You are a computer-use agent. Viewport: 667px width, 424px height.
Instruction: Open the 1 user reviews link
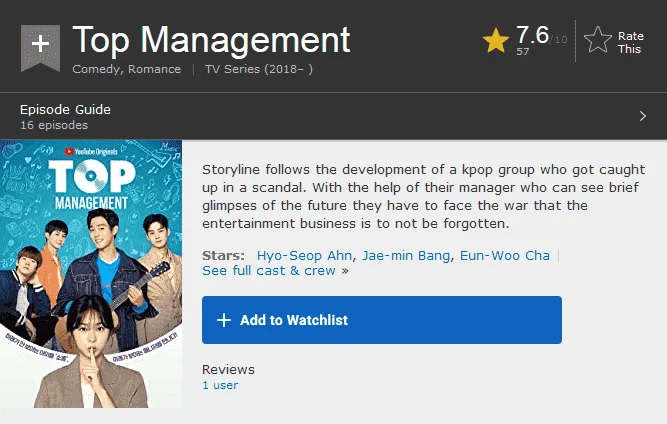click(220, 385)
